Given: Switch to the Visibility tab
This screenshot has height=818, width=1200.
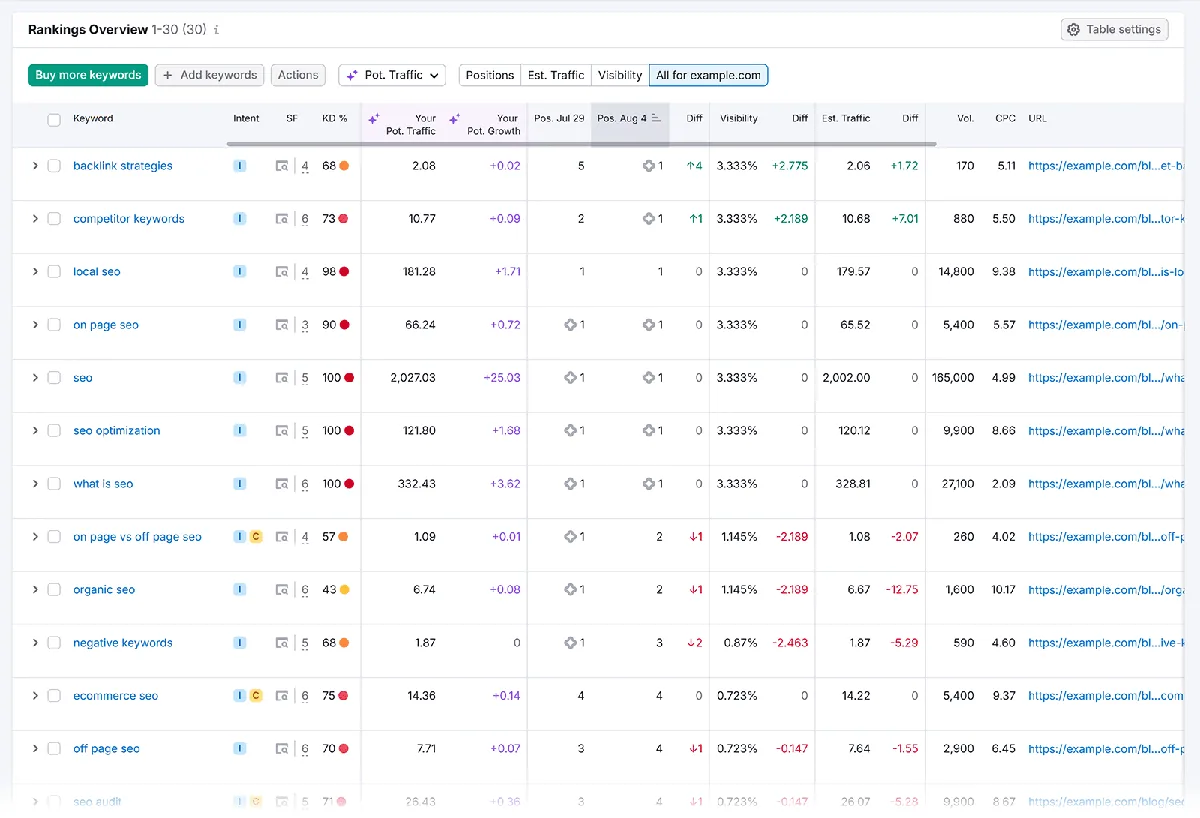Looking at the screenshot, I should coord(620,75).
